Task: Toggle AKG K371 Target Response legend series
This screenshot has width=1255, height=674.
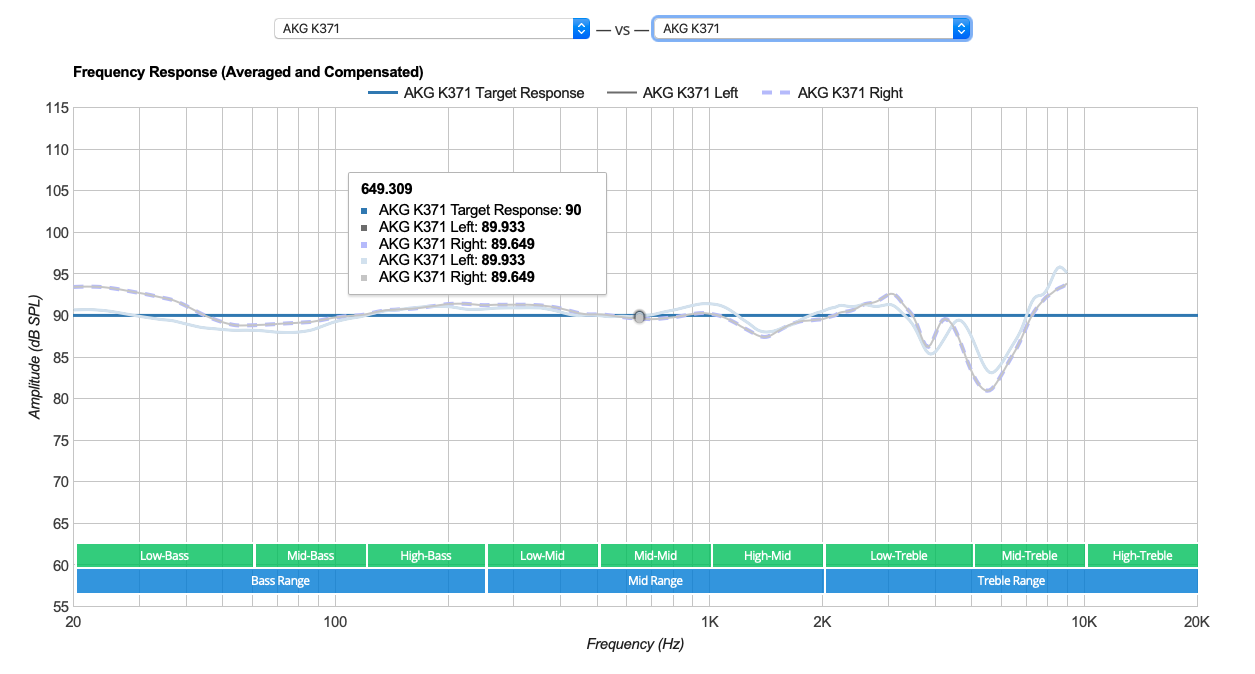Action: pyautogui.click(x=476, y=93)
